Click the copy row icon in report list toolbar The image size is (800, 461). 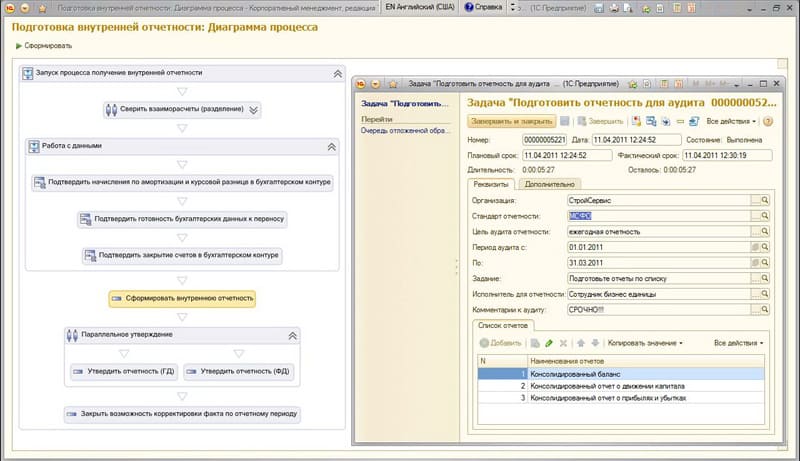pos(535,343)
